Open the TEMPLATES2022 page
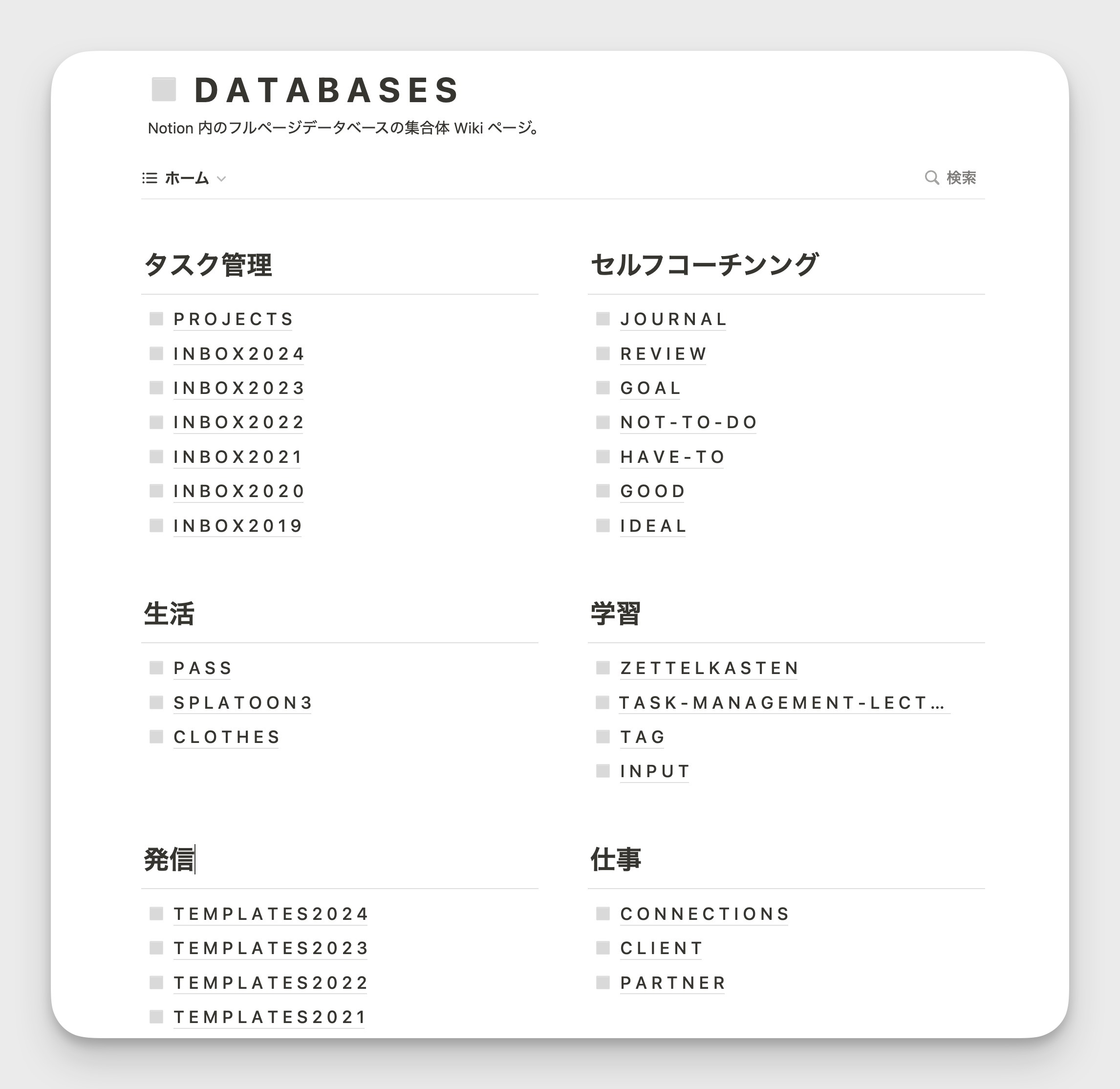Viewport: 1120px width, 1089px height. pyautogui.click(x=270, y=982)
